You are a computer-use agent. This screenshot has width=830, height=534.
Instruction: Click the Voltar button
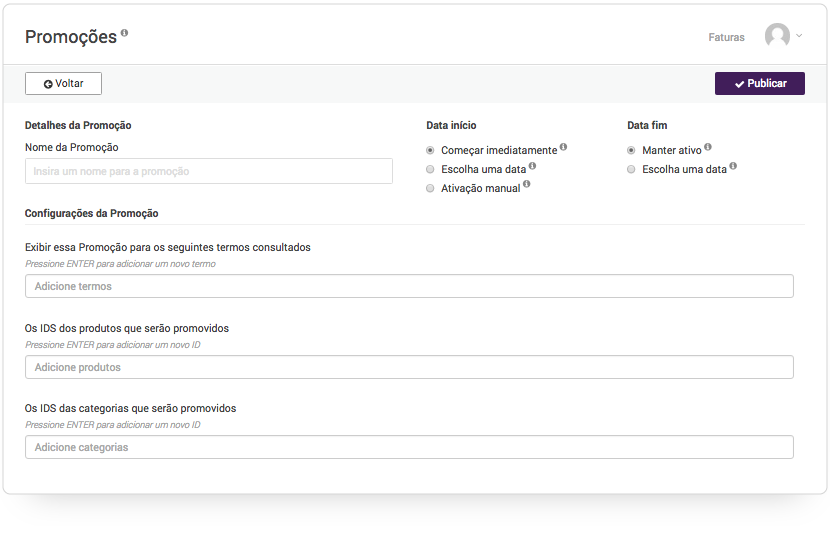[64, 84]
